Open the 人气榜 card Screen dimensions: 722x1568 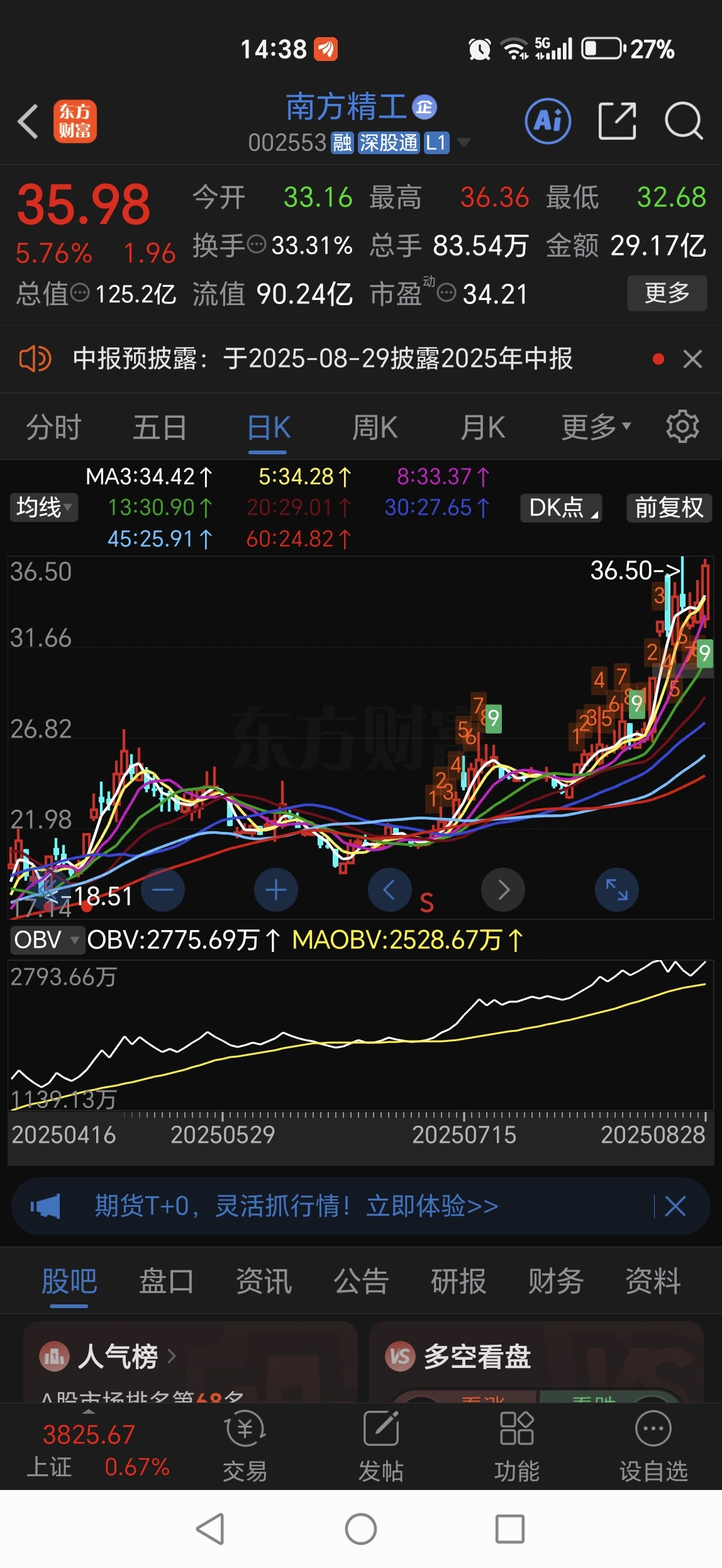pyautogui.click(x=191, y=1362)
